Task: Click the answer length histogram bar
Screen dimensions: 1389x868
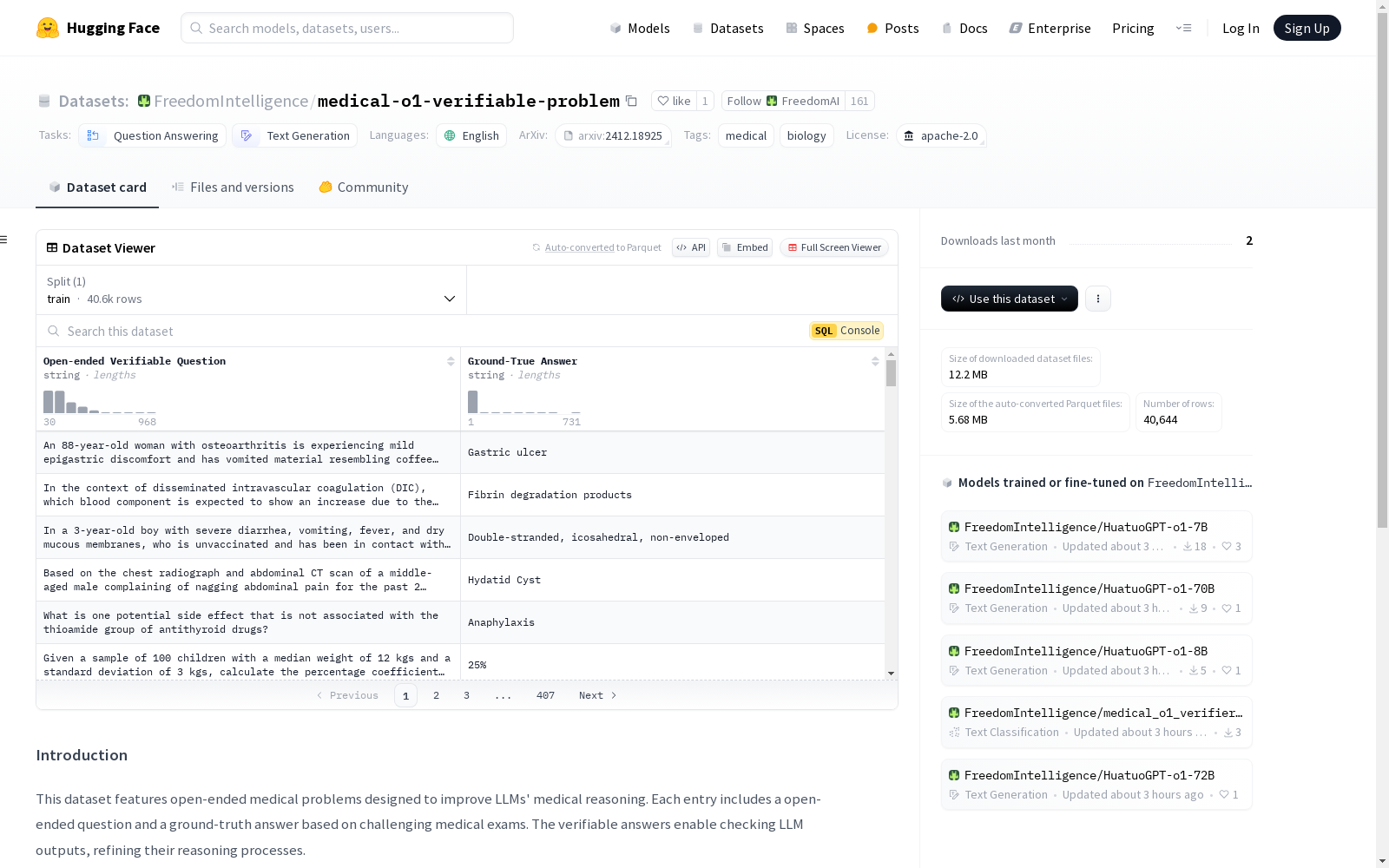Action: coord(472,402)
